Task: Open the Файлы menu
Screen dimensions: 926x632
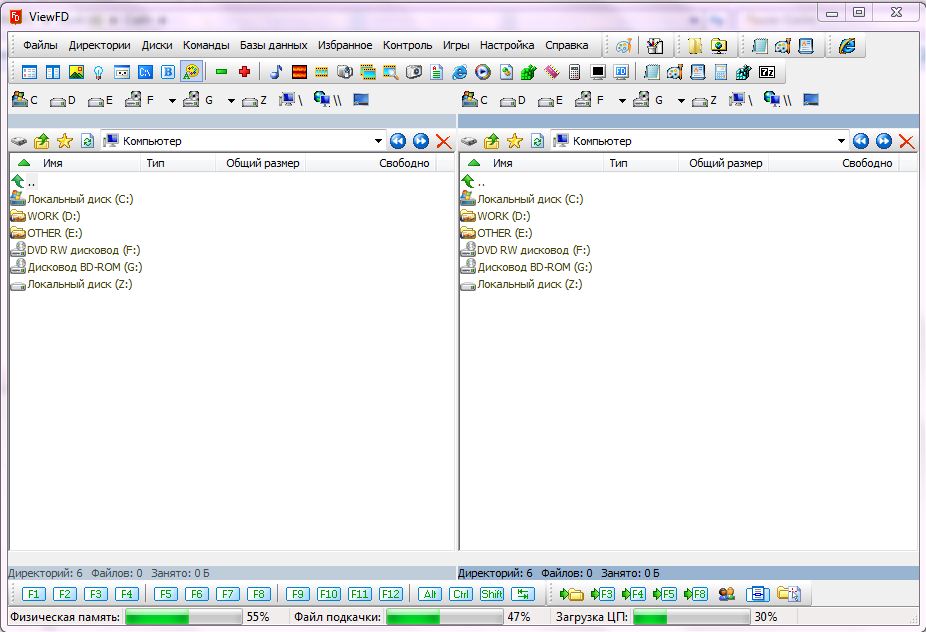Action: pyautogui.click(x=40, y=45)
